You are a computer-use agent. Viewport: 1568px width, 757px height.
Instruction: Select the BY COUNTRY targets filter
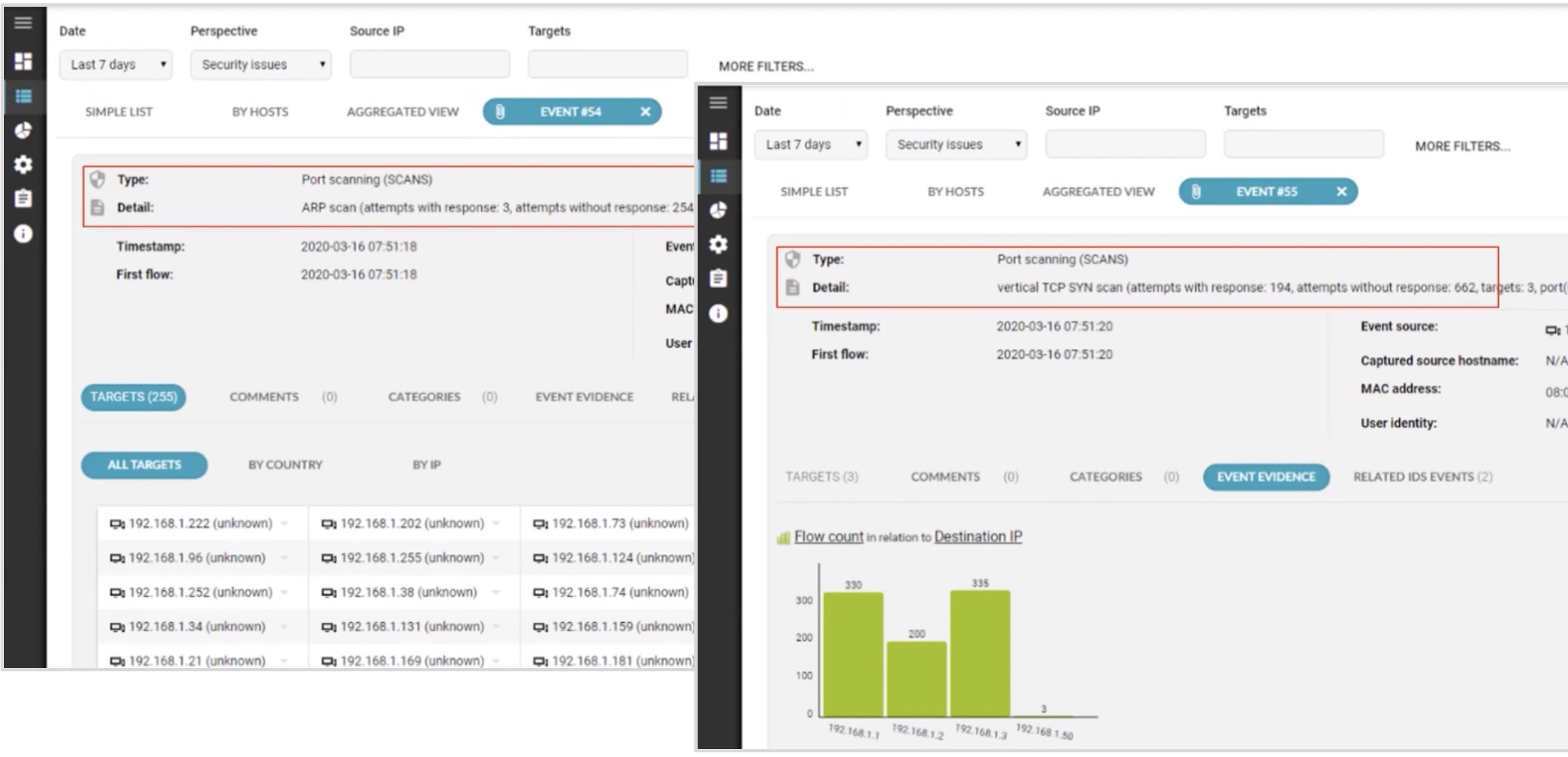(285, 465)
